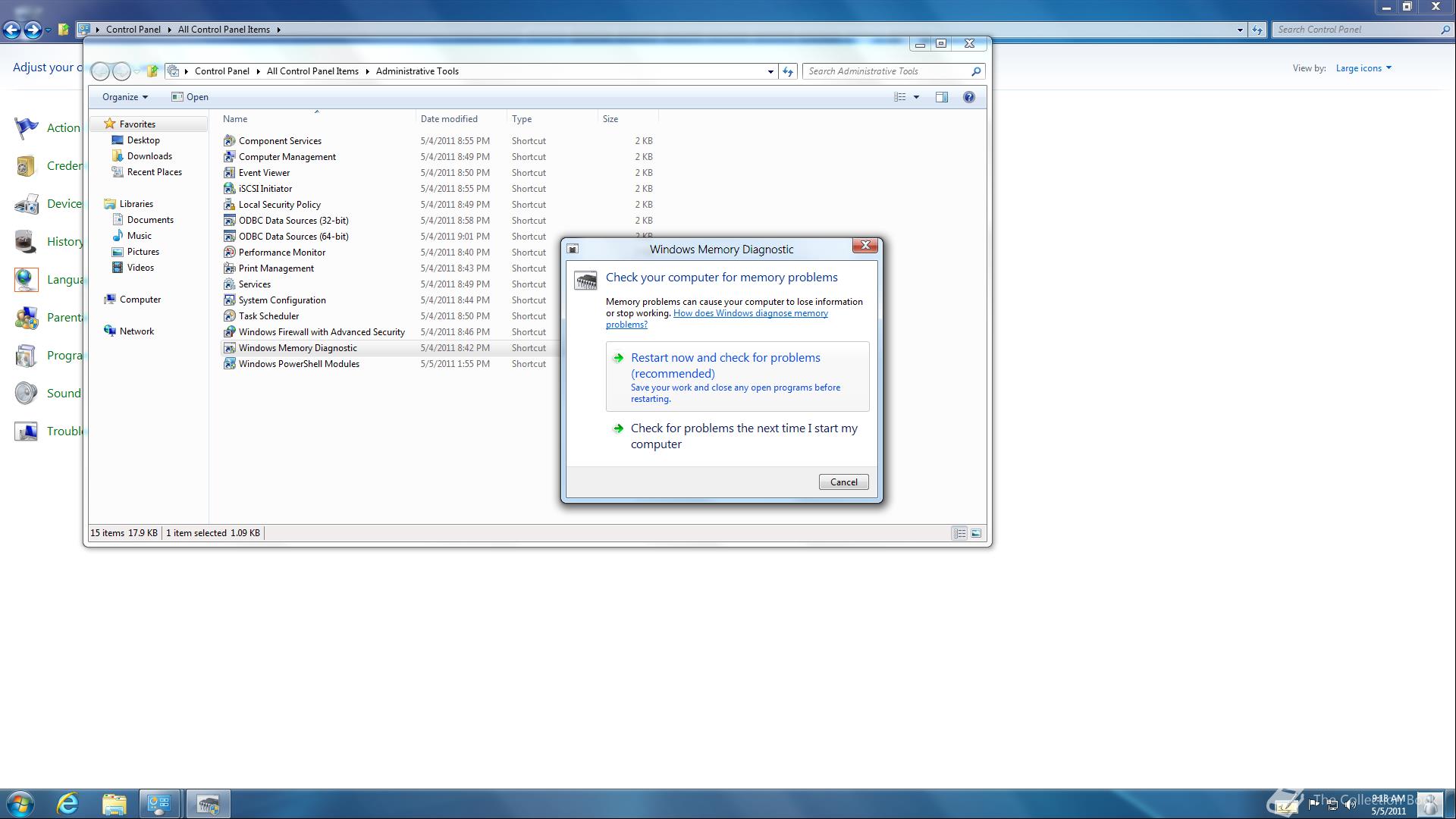Viewport: 1456px width, 819px height.
Task: Select the ODBC Data Sources (32-bit) icon
Action: [229, 221]
